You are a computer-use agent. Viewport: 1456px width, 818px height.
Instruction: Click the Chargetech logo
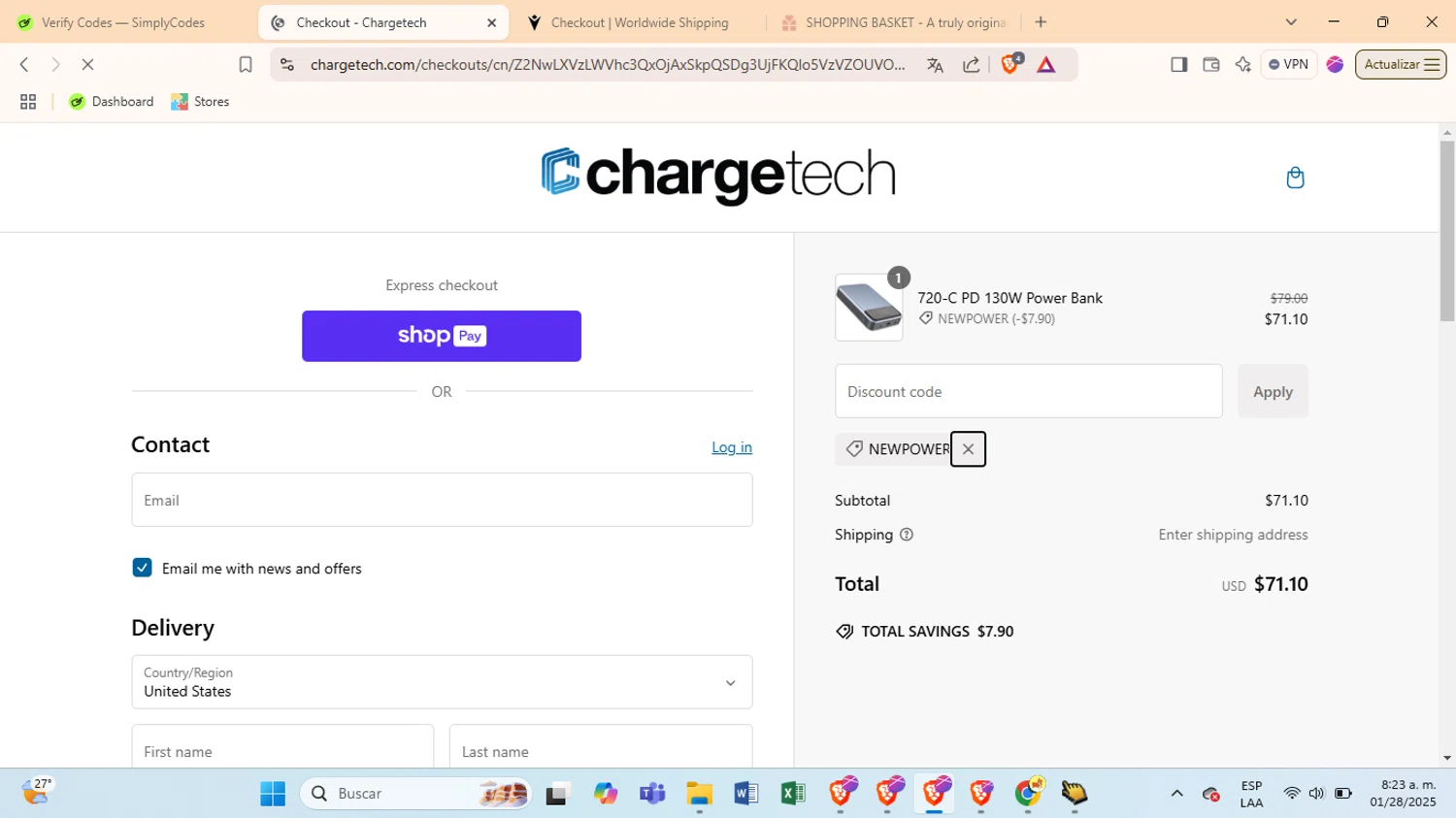click(x=718, y=176)
